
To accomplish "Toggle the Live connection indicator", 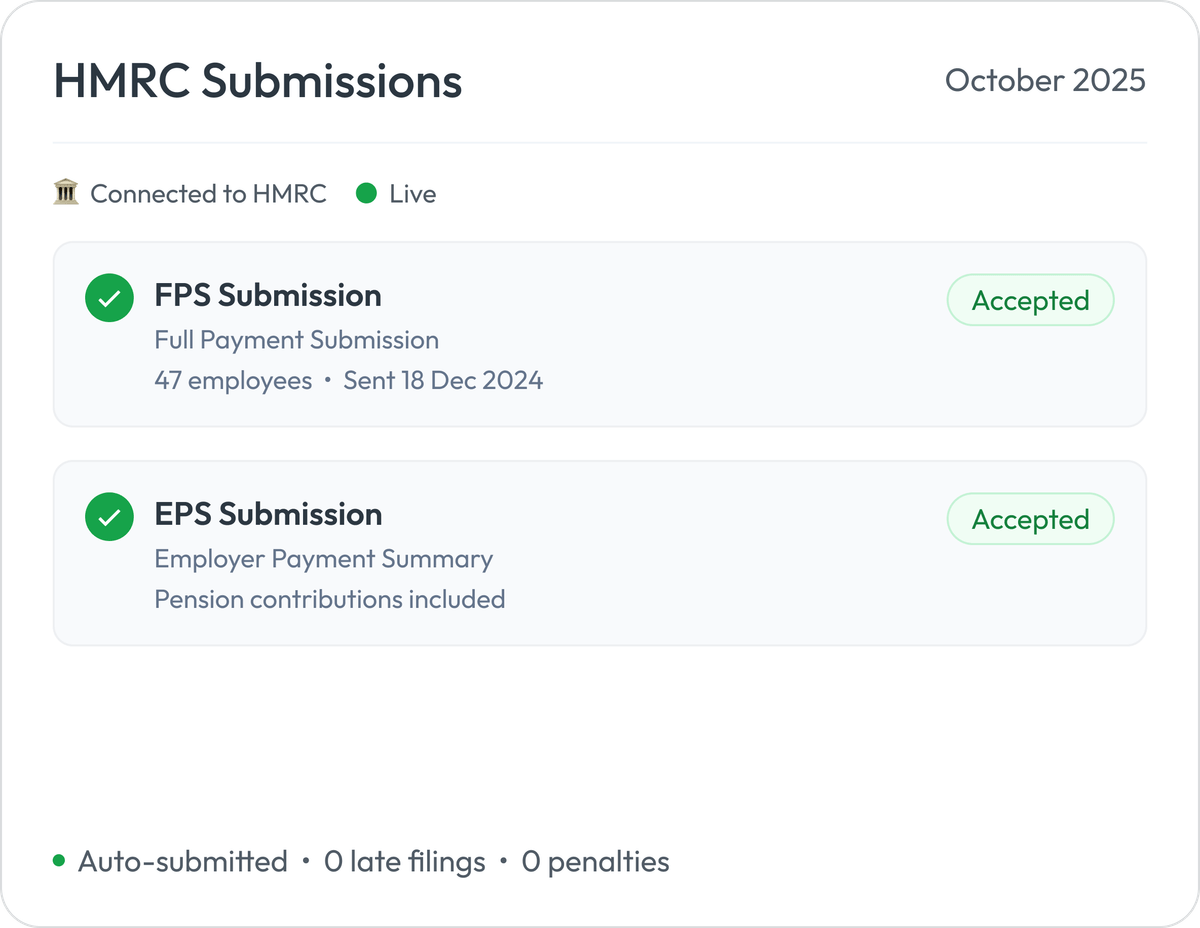I will click(x=368, y=193).
